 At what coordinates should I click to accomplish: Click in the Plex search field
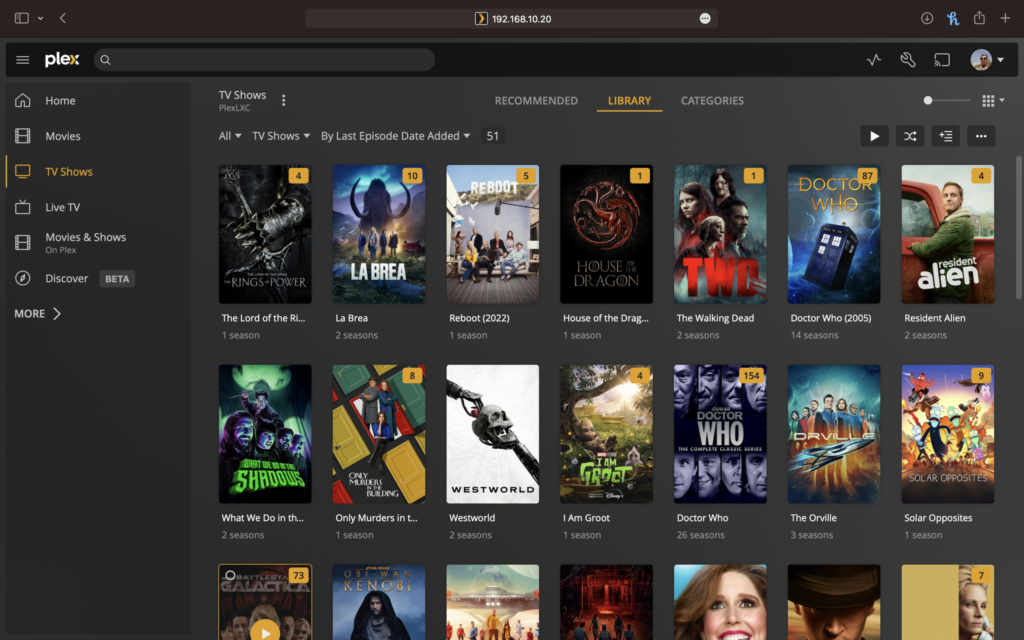click(x=264, y=59)
